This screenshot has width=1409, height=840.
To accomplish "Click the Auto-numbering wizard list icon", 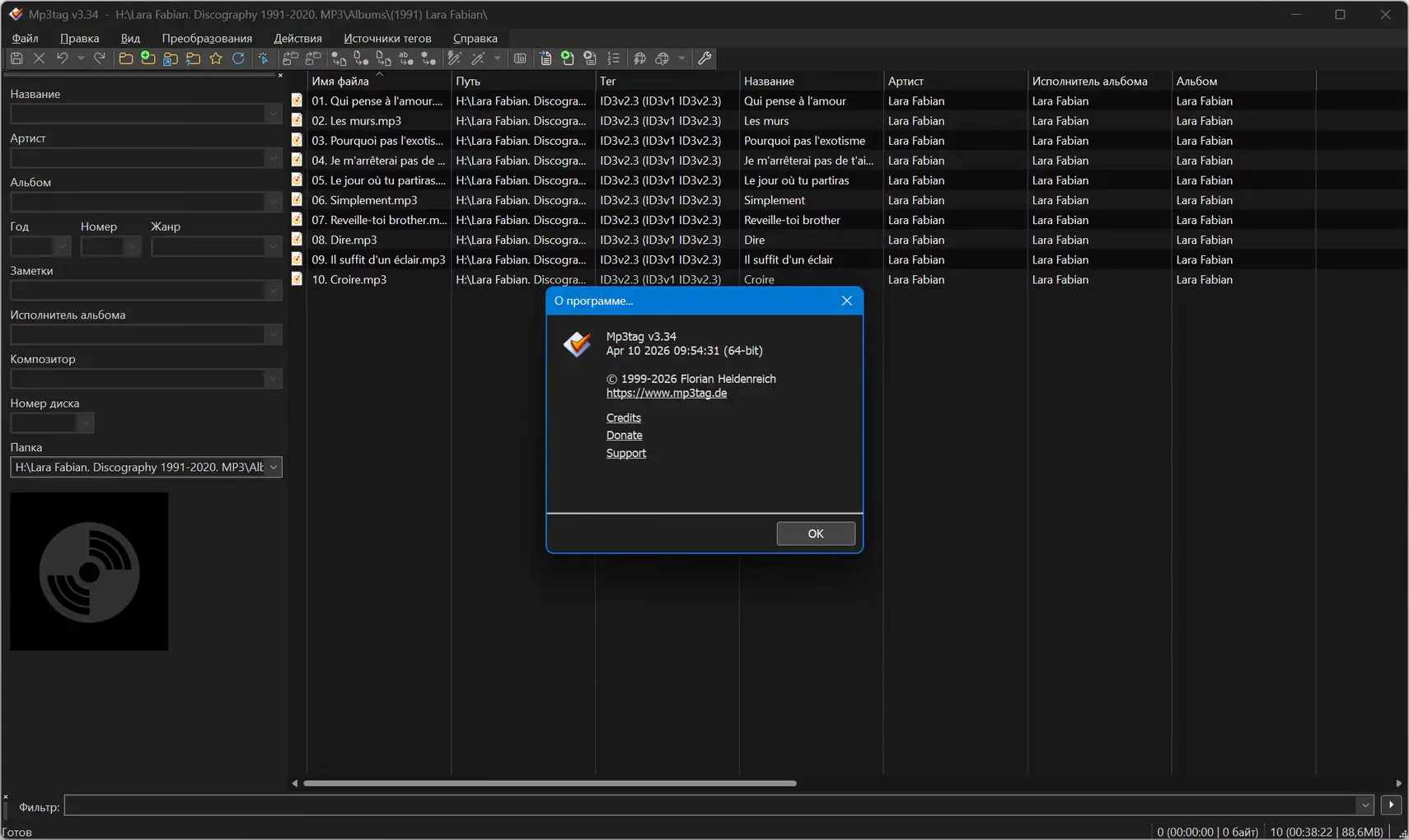I will coord(613,58).
